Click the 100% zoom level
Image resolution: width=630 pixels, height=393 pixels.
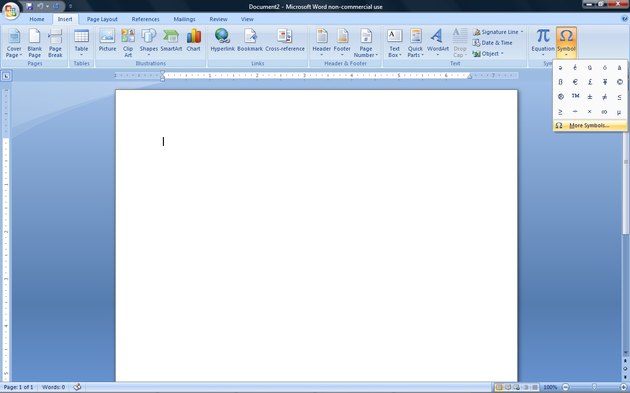click(550, 387)
